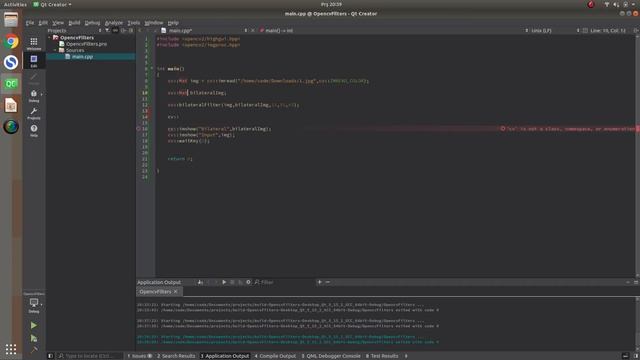This screenshot has height=360, width=640.
Task: Minimize the Application Output pane
Action: pos(628,282)
